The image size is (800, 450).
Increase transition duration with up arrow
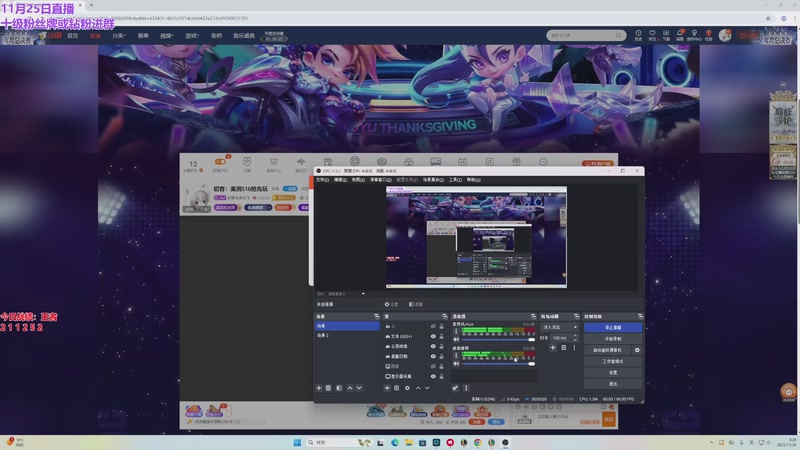tap(575, 336)
